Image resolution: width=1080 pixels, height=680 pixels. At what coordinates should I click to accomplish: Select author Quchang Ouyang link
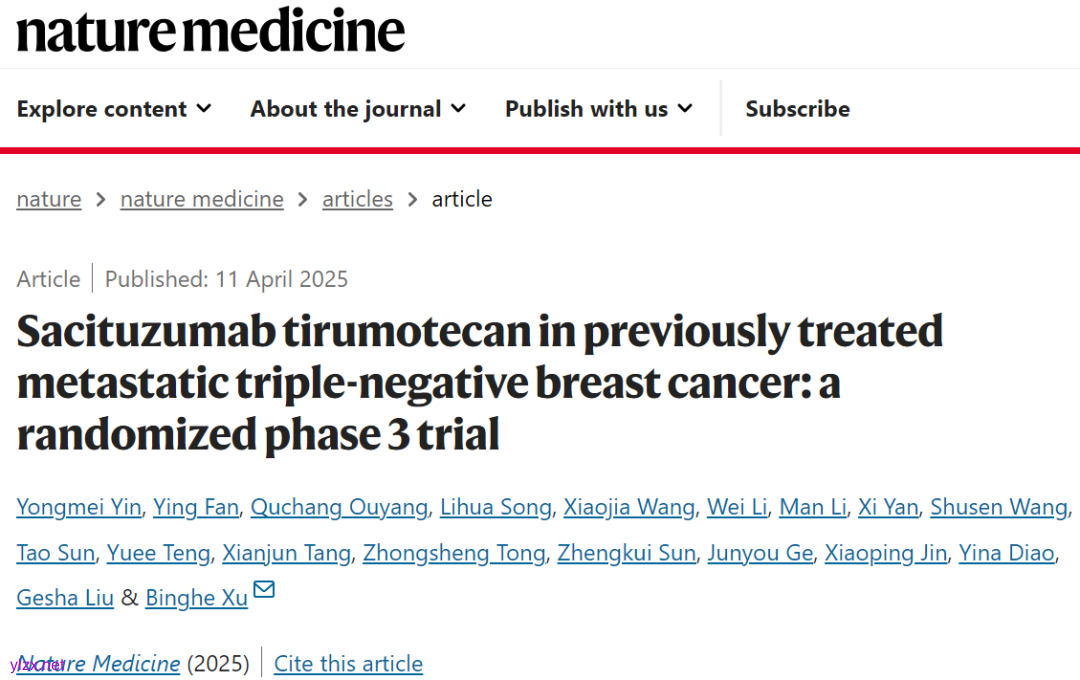click(339, 508)
